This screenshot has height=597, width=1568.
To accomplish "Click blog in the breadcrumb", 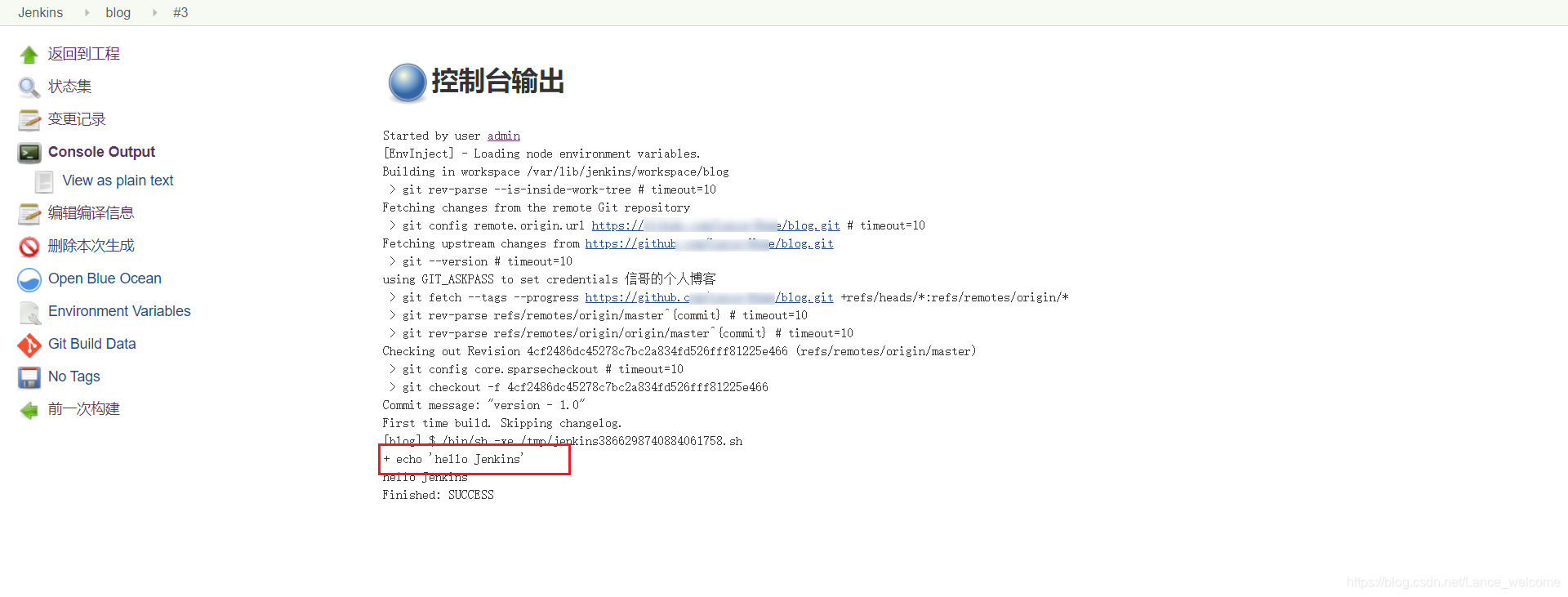I will 118,12.
